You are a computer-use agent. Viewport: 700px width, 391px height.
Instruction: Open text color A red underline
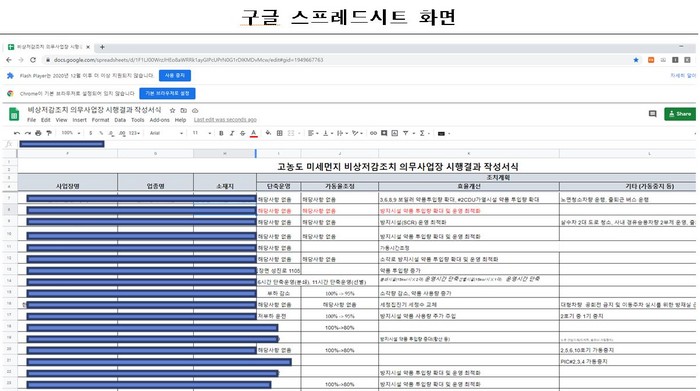[x=254, y=133]
